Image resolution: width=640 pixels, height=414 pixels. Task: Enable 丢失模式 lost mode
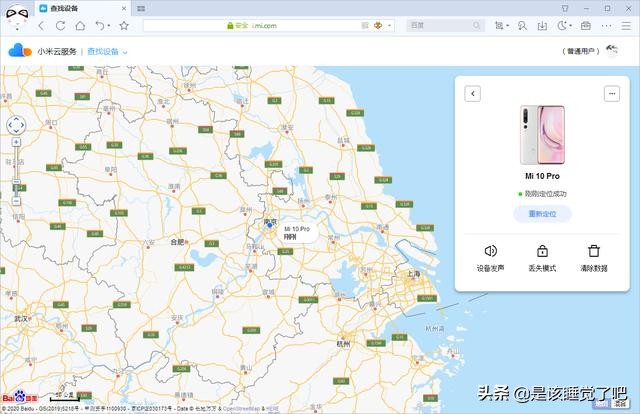542,258
